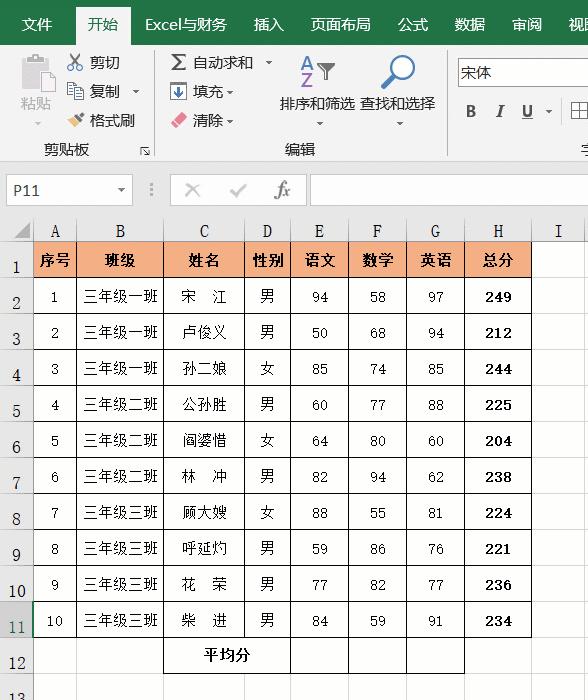
Task: Select column A header
Action: 55,231
